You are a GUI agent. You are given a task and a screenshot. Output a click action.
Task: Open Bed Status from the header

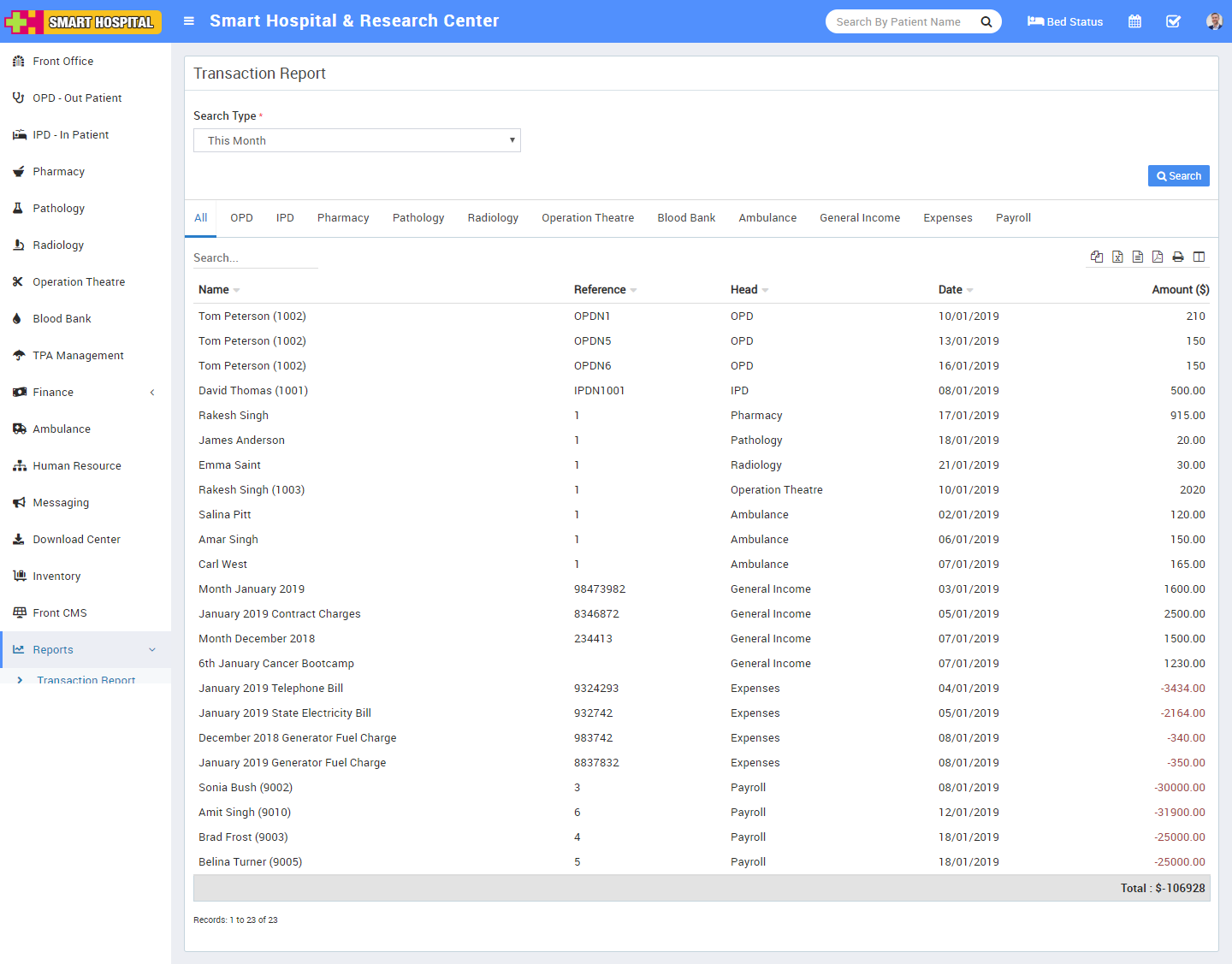[1065, 21]
